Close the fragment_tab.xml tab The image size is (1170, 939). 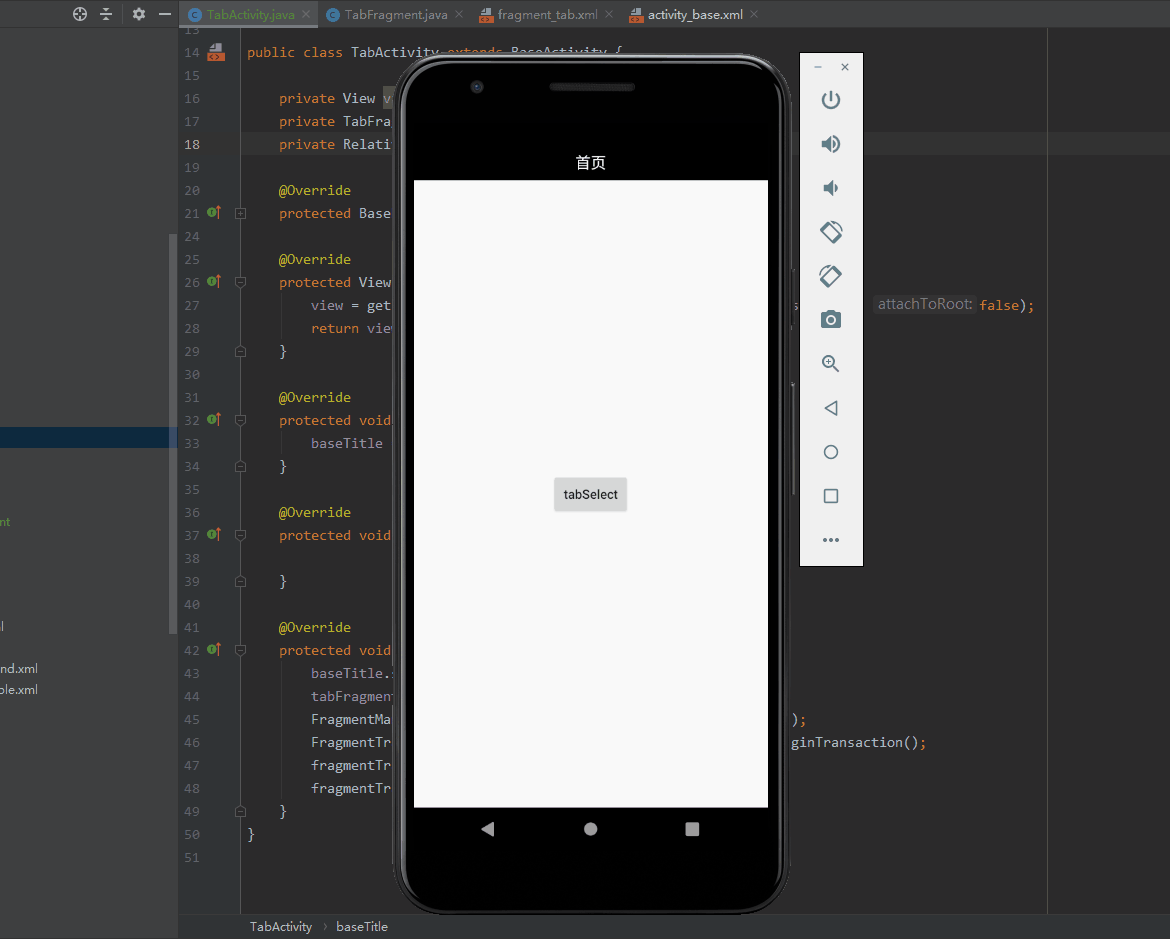pos(609,14)
